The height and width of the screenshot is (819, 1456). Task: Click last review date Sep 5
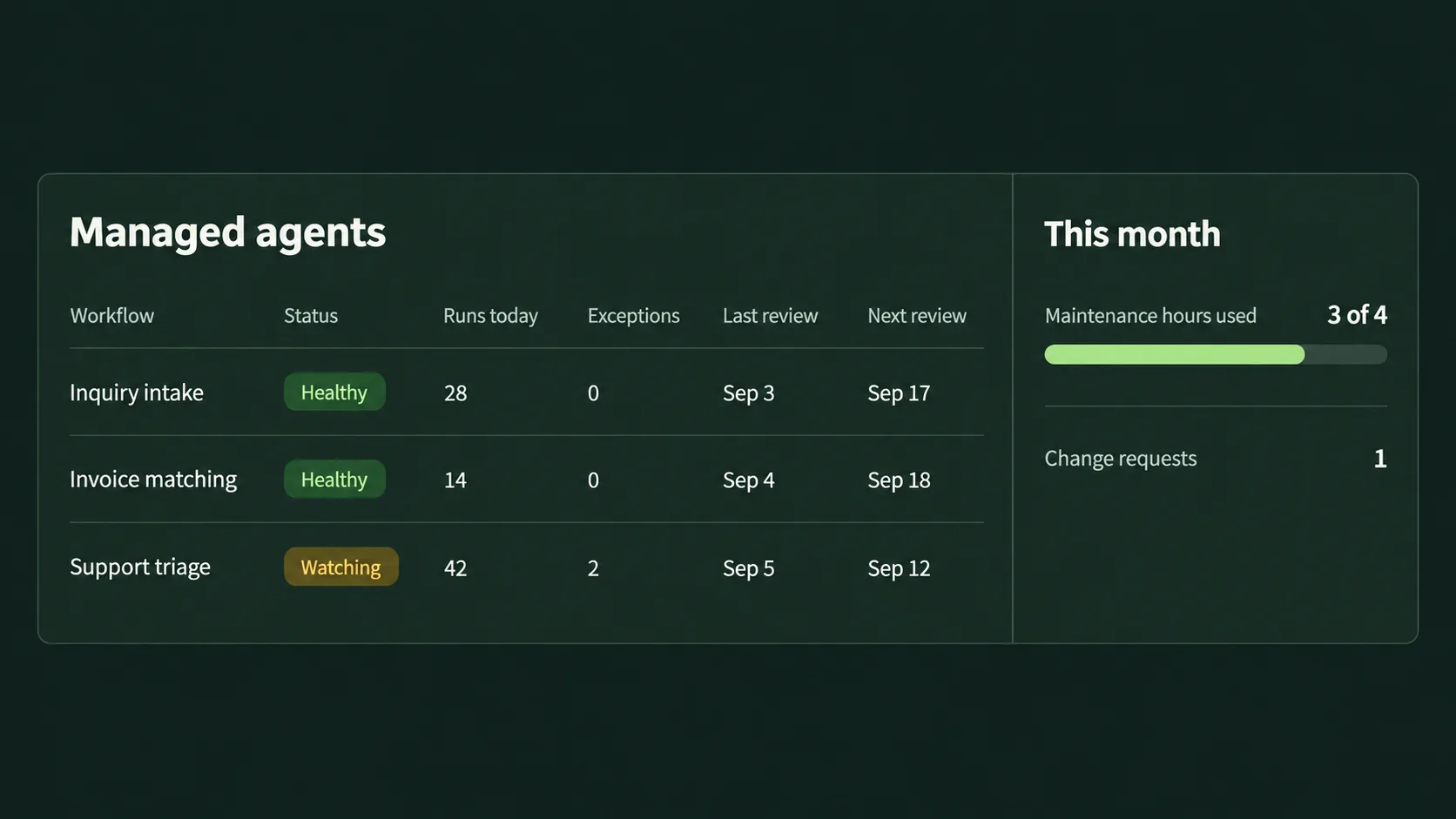pos(748,568)
